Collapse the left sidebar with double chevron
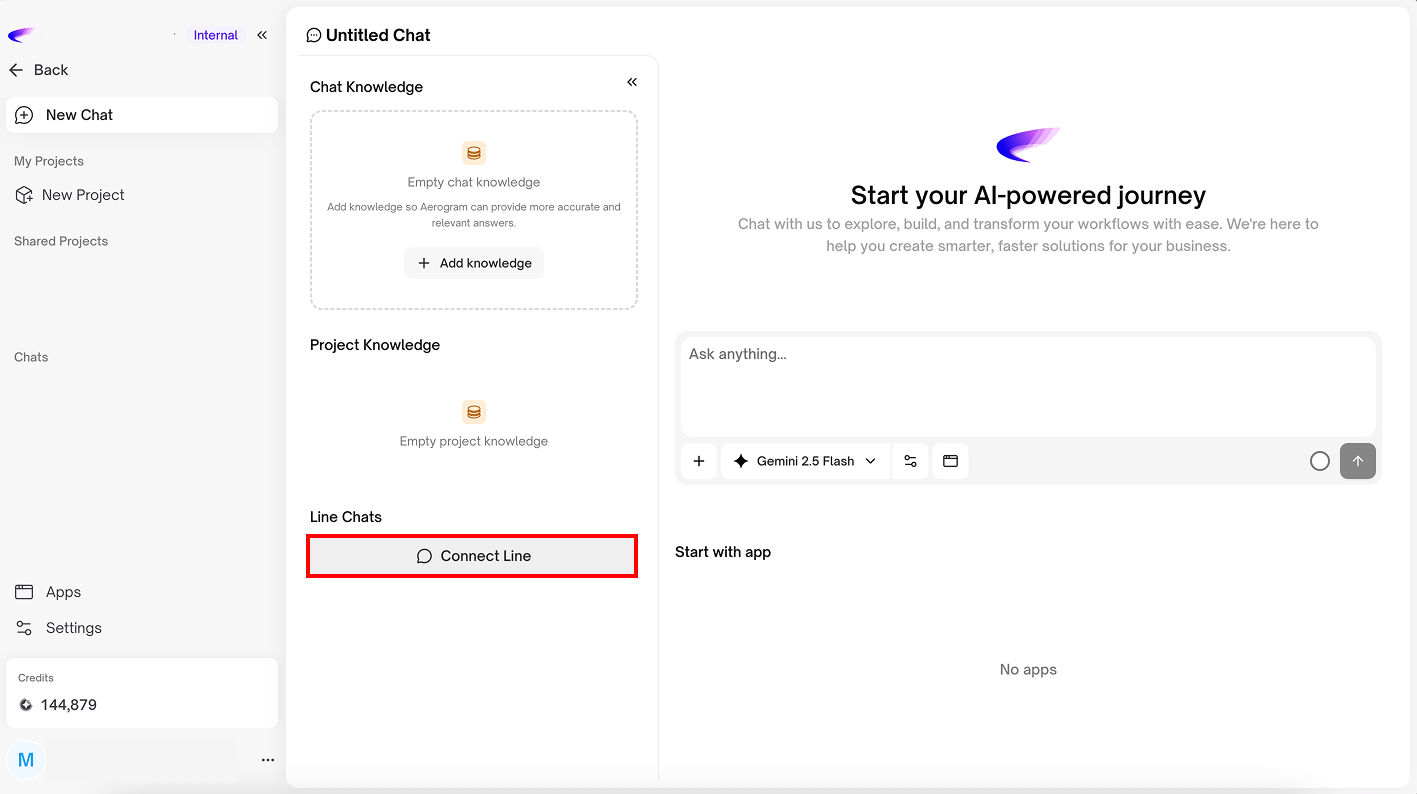Image resolution: width=1417 pixels, height=794 pixels. tap(262, 35)
